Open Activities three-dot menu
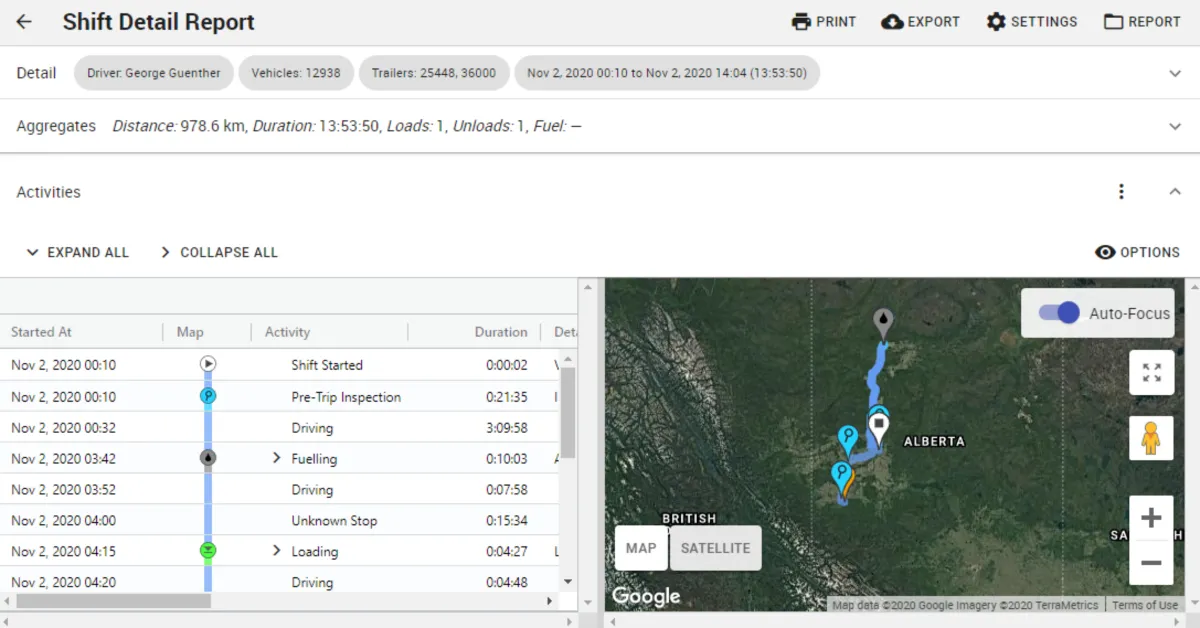1200x628 pixels. pos(1122,192)
